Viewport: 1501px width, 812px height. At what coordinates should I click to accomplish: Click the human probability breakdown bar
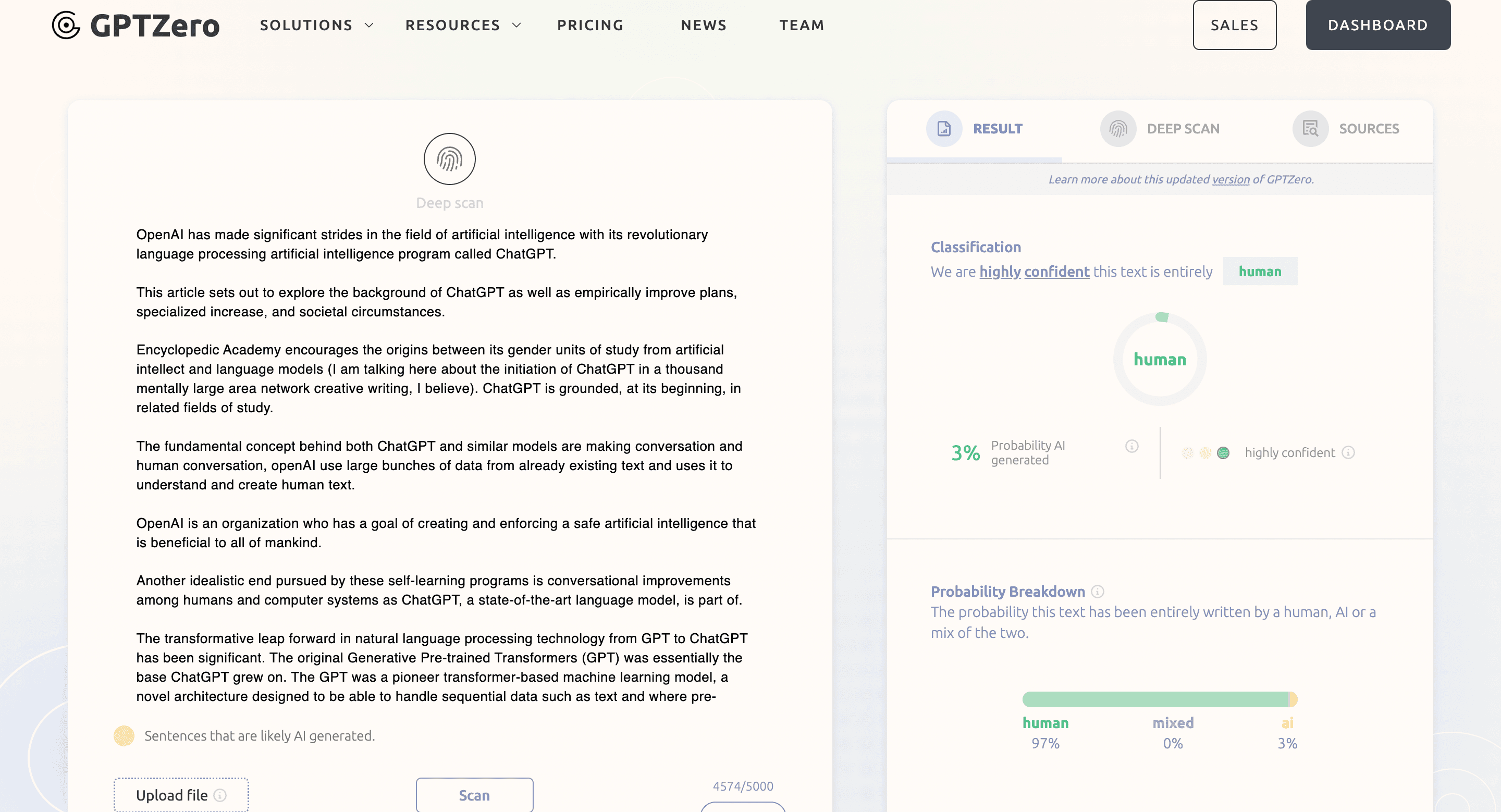click(x=1154, y=699)
